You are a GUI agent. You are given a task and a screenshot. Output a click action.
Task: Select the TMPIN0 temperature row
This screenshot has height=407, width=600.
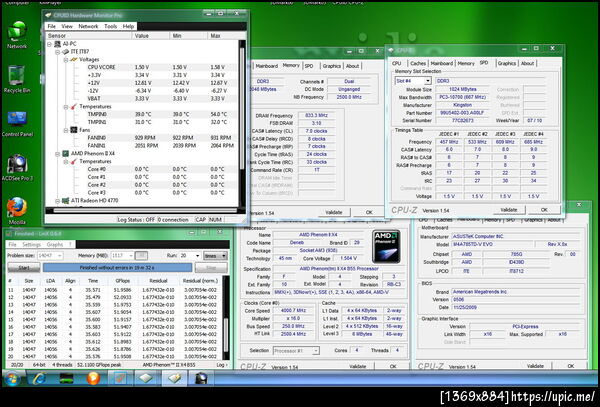click(x=141, y=114)
